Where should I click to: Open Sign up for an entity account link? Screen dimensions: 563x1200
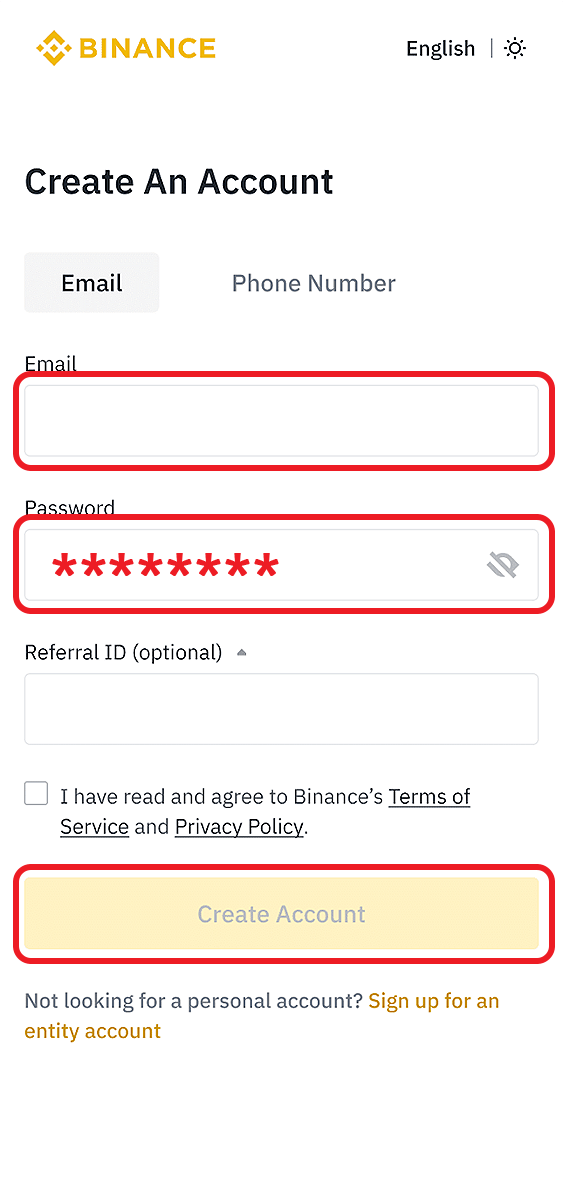(x=262, y=1016)
